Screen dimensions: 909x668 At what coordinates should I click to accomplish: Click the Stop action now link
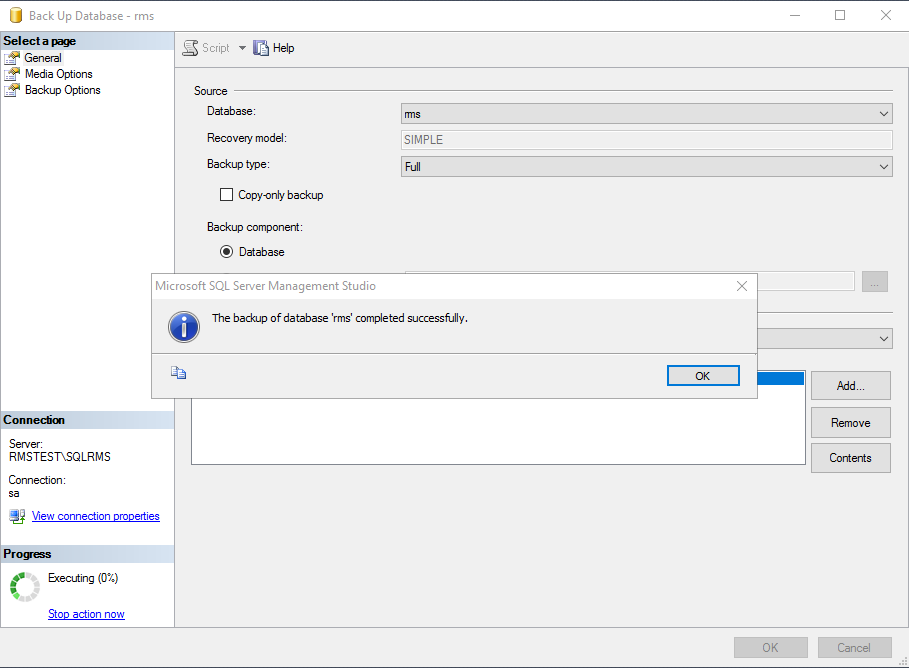coord(86,614)
